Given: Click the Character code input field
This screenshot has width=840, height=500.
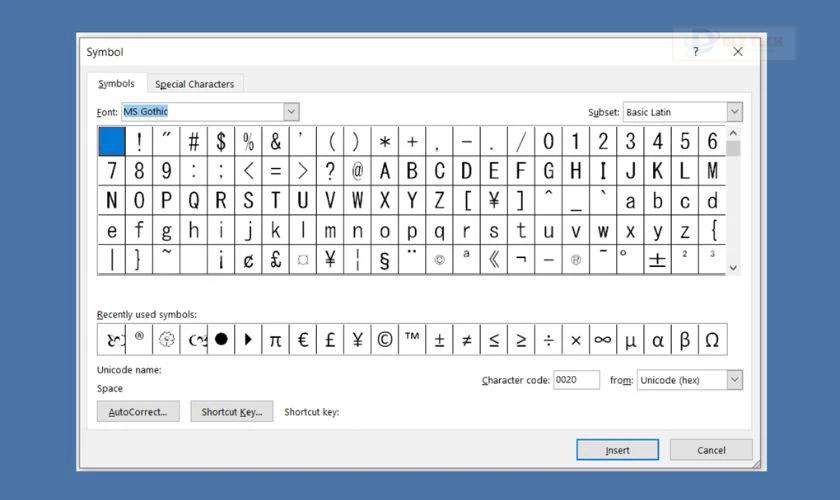Looking at the screenshot, I should [576, 380].
